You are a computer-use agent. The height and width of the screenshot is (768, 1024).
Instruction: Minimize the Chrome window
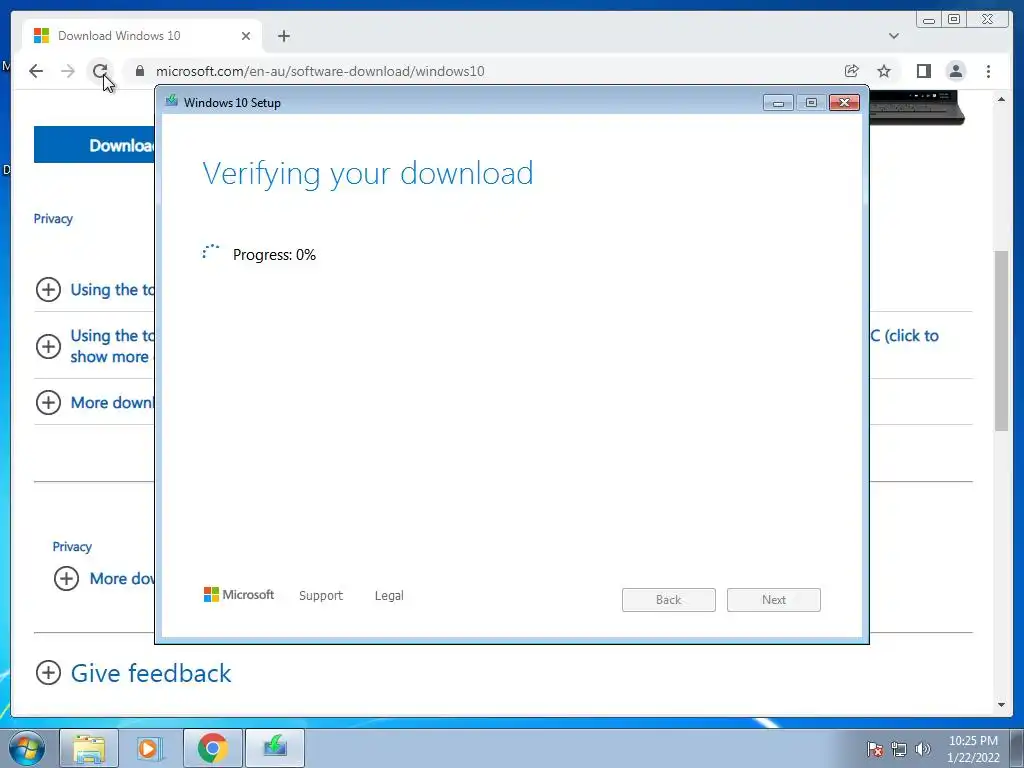[x=929, y=20]
